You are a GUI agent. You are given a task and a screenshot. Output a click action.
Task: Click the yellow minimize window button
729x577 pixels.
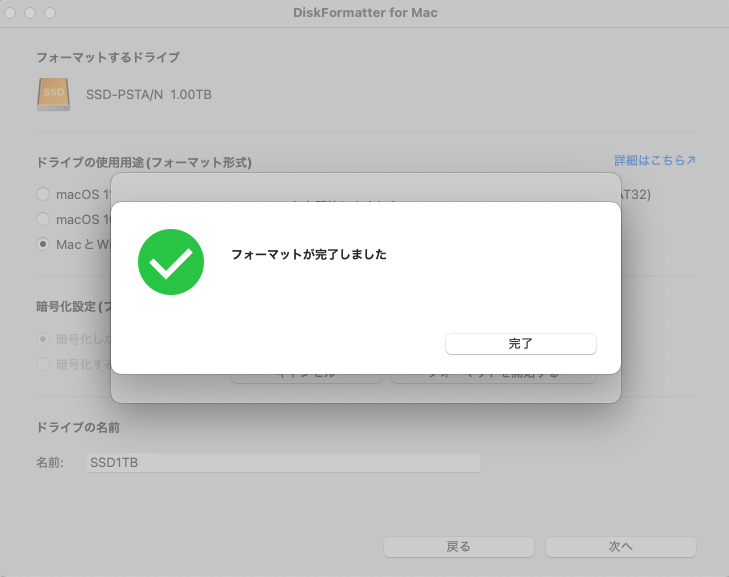(31, 13)
